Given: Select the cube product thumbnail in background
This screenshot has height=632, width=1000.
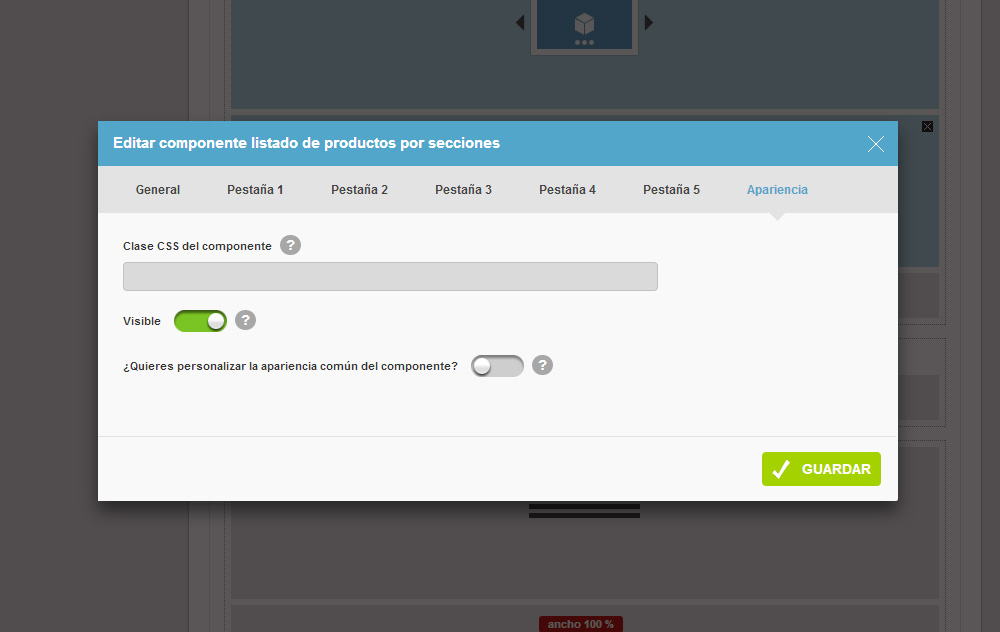Looking at the screenshot, I should click(584, 26).
